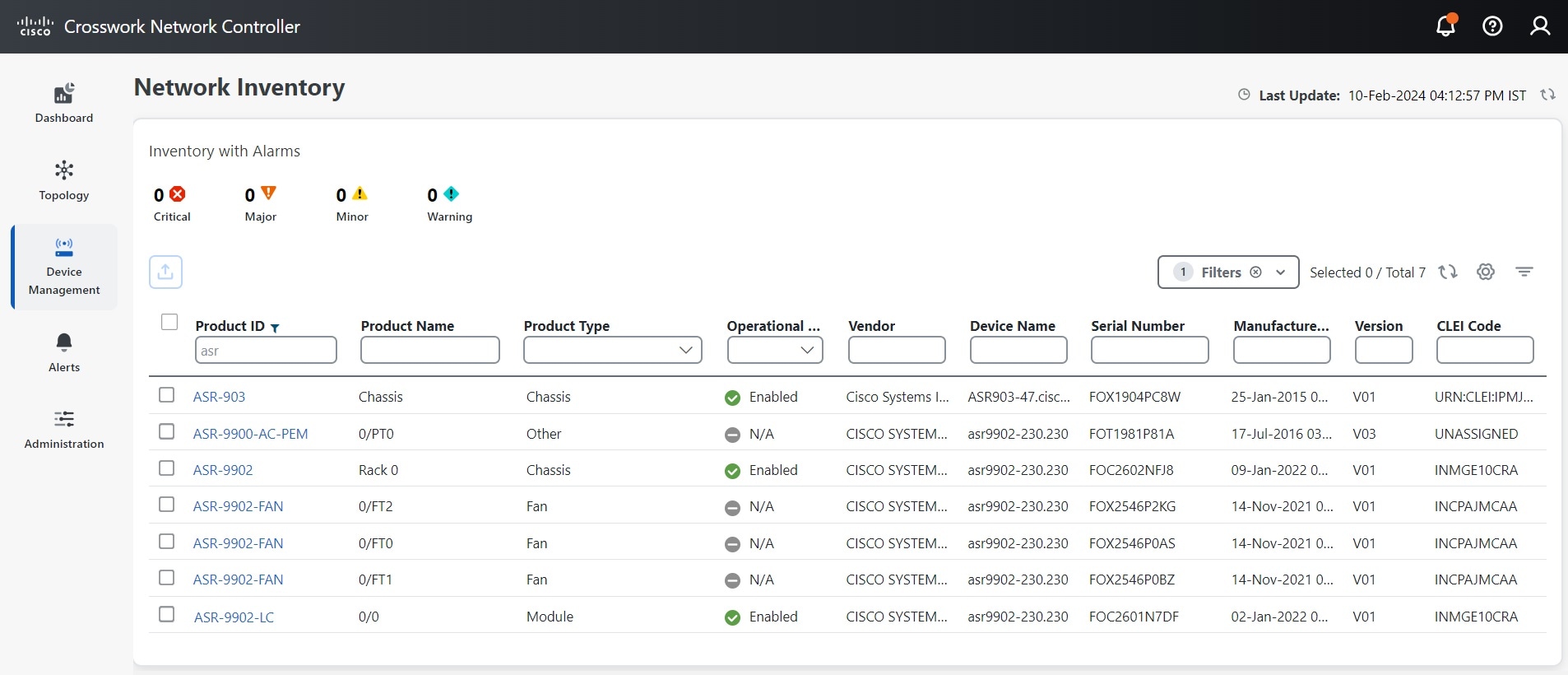The image size is (1568, 675).
Task: Select Device Management in sidebar
Action: point(64,267)
